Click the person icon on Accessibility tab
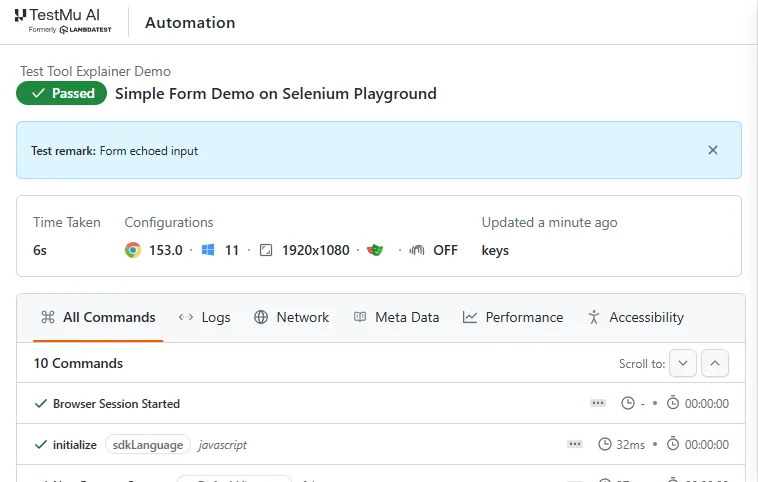The image size is (758, 482). 594,317
